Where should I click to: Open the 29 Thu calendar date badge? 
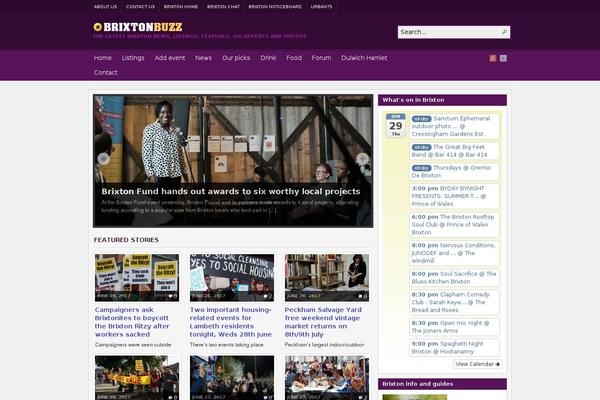396,125
